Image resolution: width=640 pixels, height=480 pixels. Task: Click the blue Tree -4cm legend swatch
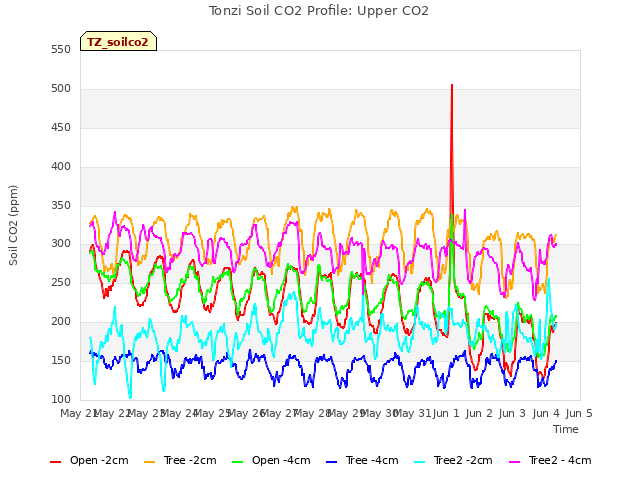click(x=331, y=462)
